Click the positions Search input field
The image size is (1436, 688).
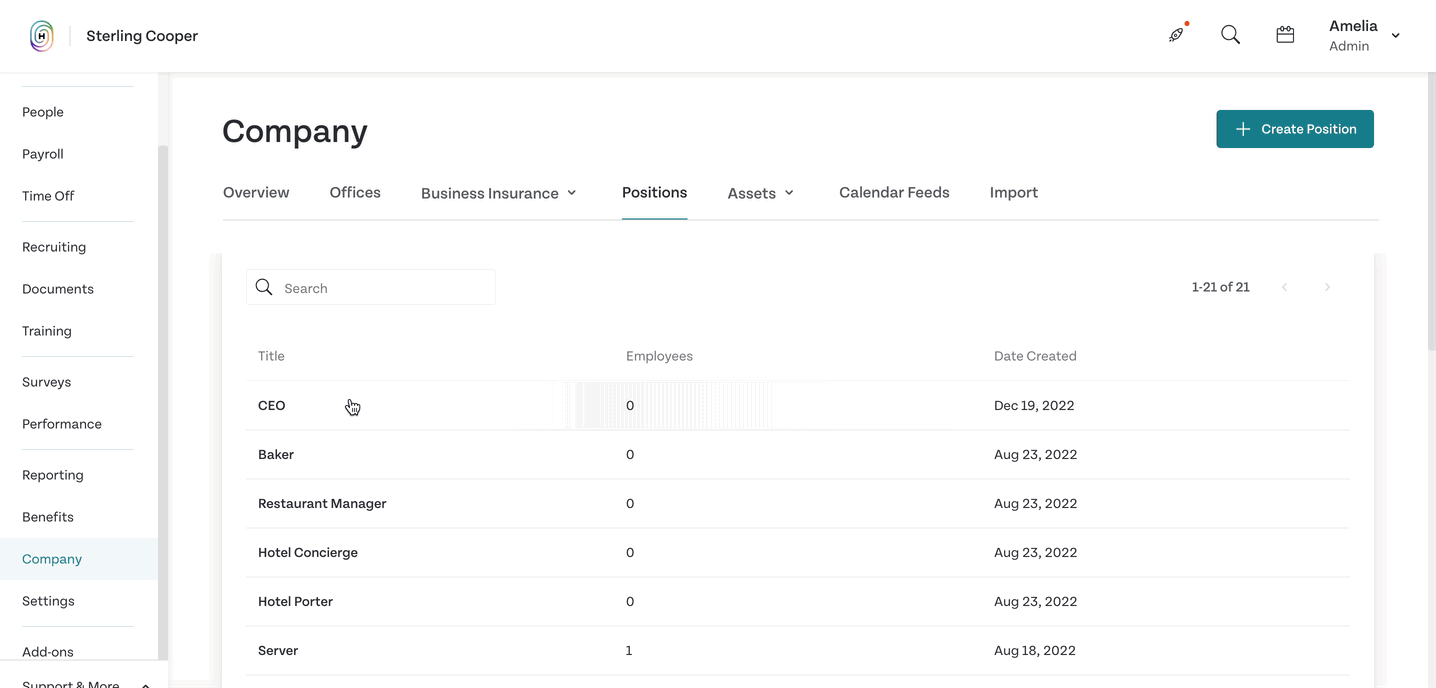coord(371,288)
